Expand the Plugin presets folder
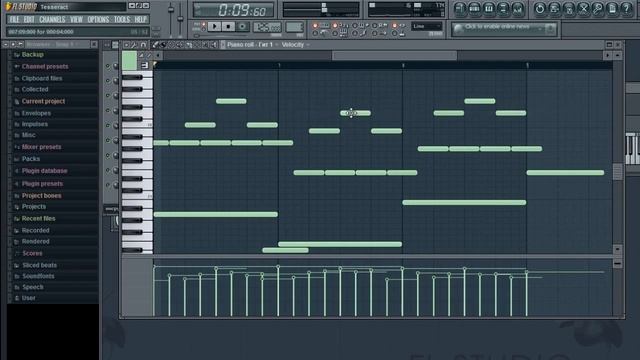The image size is (640, 360). tap(42, 184)
